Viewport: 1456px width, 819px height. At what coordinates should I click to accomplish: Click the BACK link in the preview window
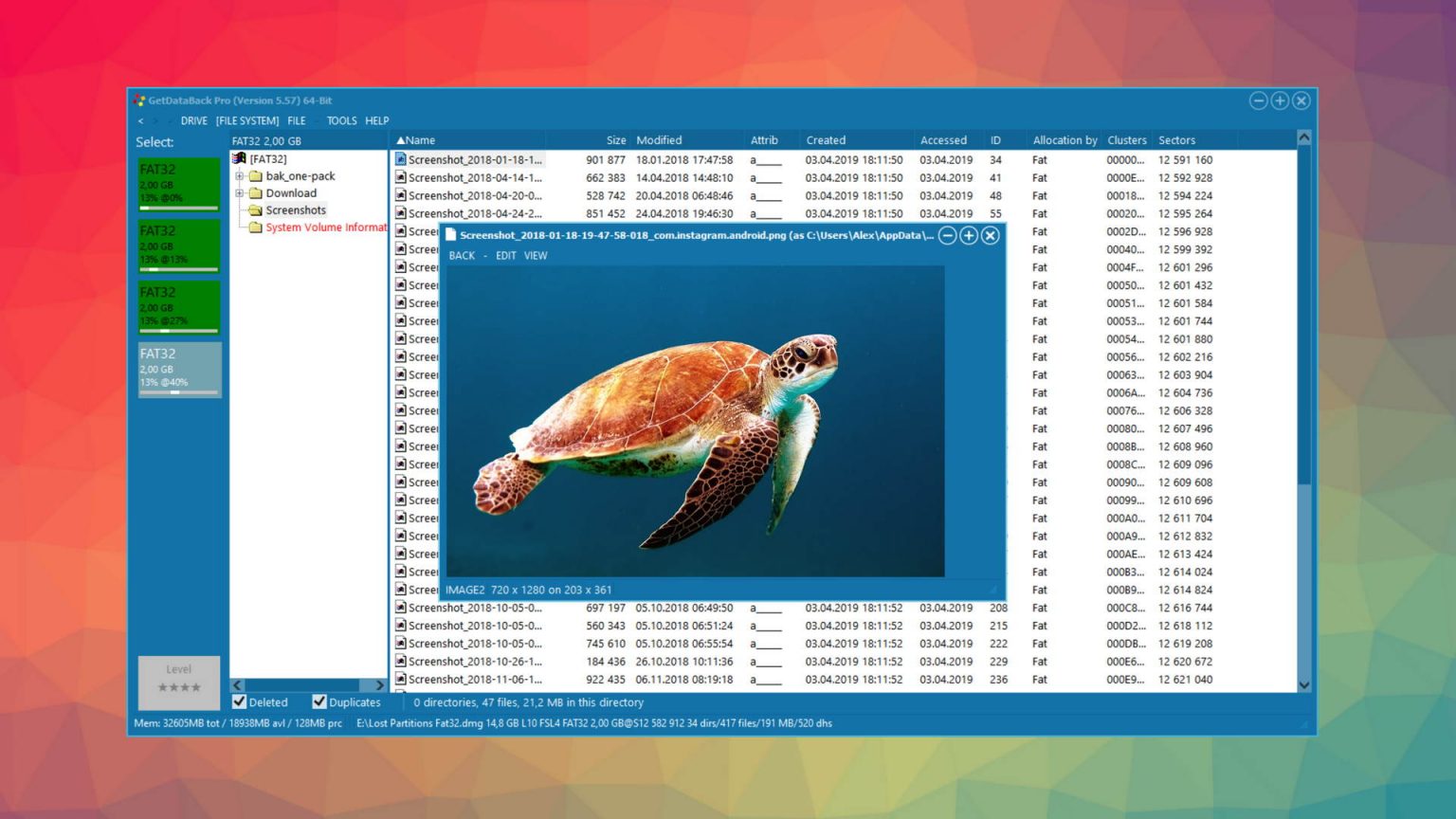click(x=462, y=255)
